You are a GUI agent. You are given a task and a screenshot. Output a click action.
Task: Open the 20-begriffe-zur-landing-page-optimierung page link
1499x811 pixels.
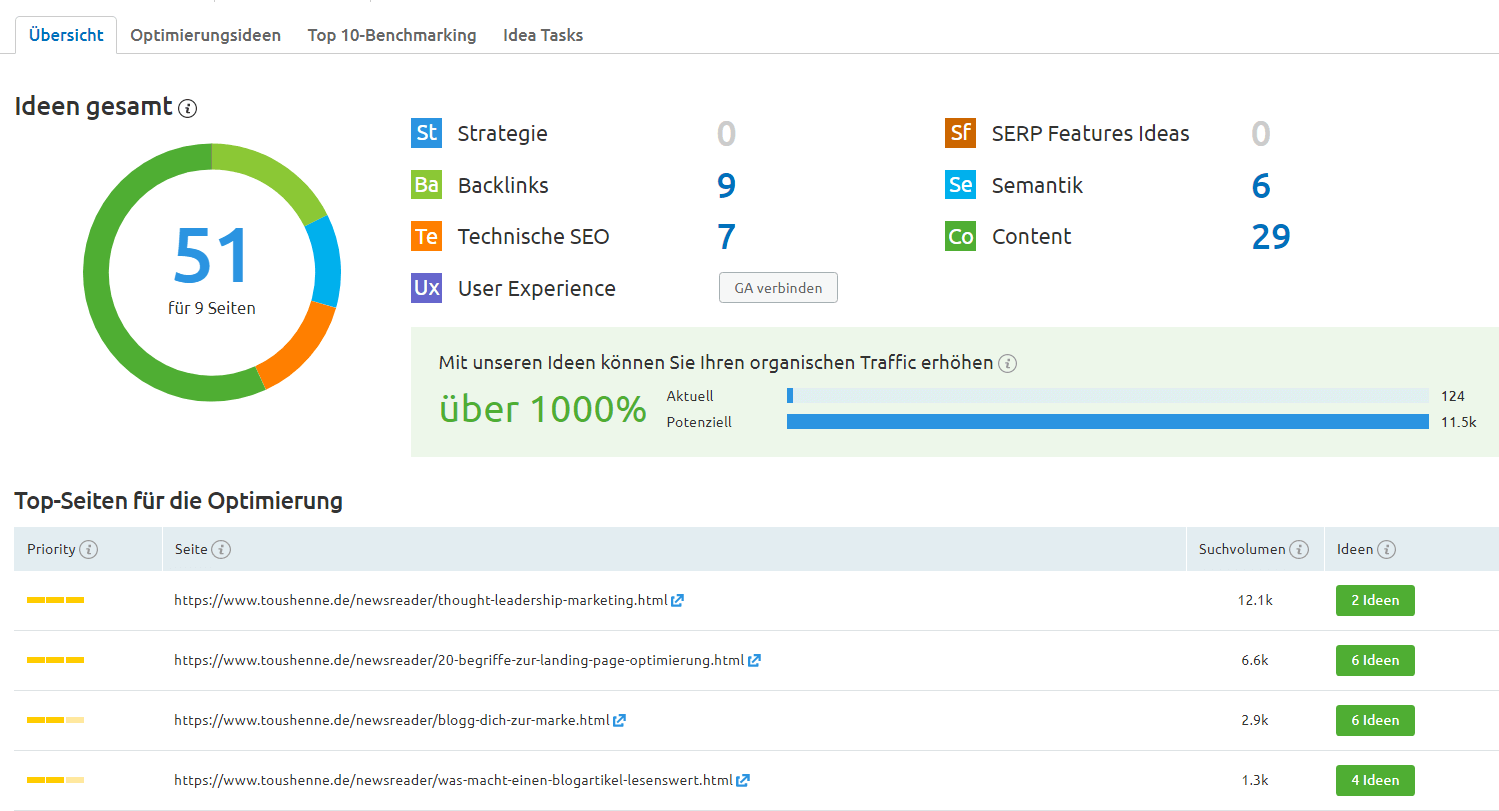pos(458,660)
